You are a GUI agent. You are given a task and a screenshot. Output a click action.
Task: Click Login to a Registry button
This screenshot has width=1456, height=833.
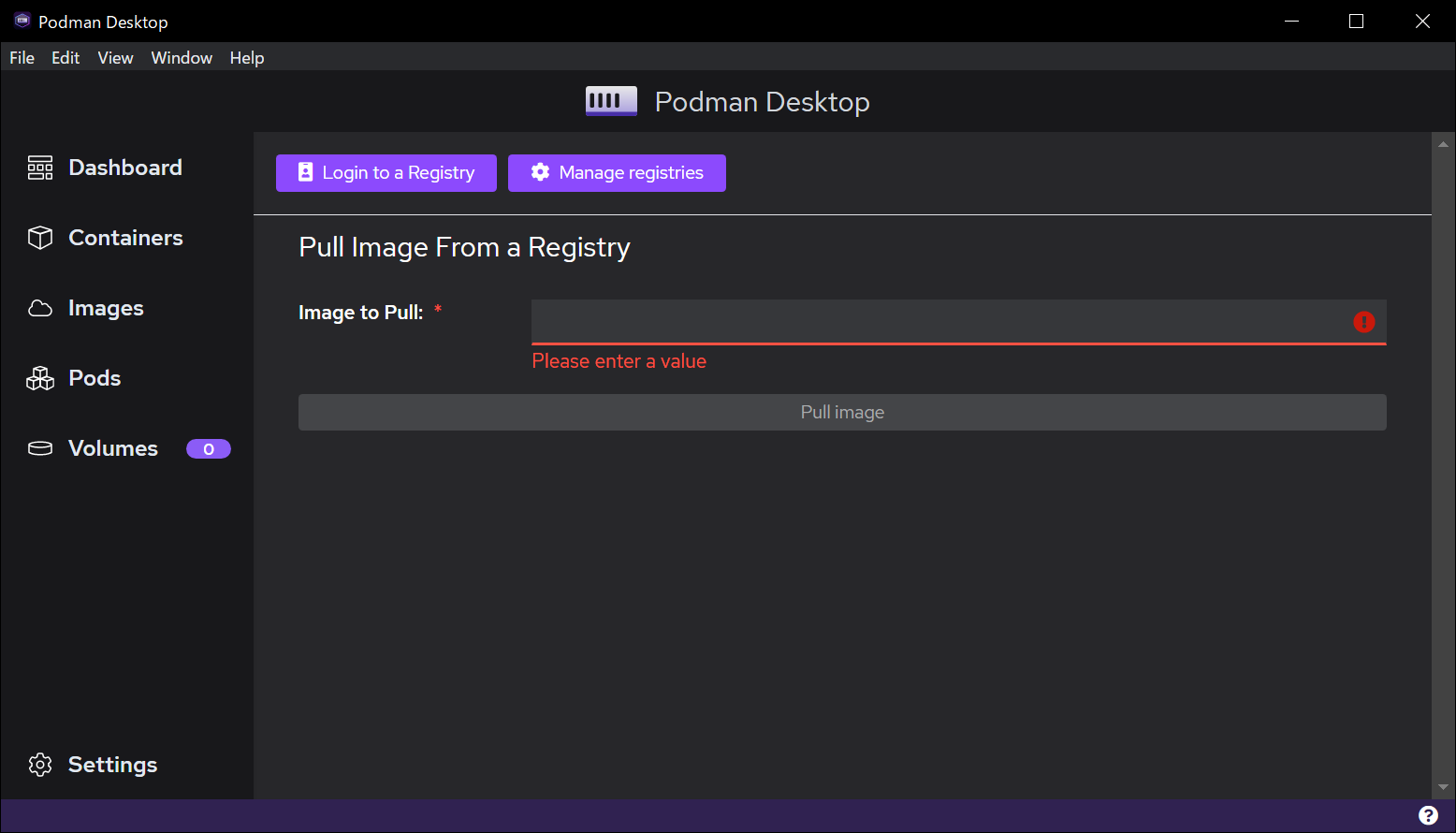386,173
